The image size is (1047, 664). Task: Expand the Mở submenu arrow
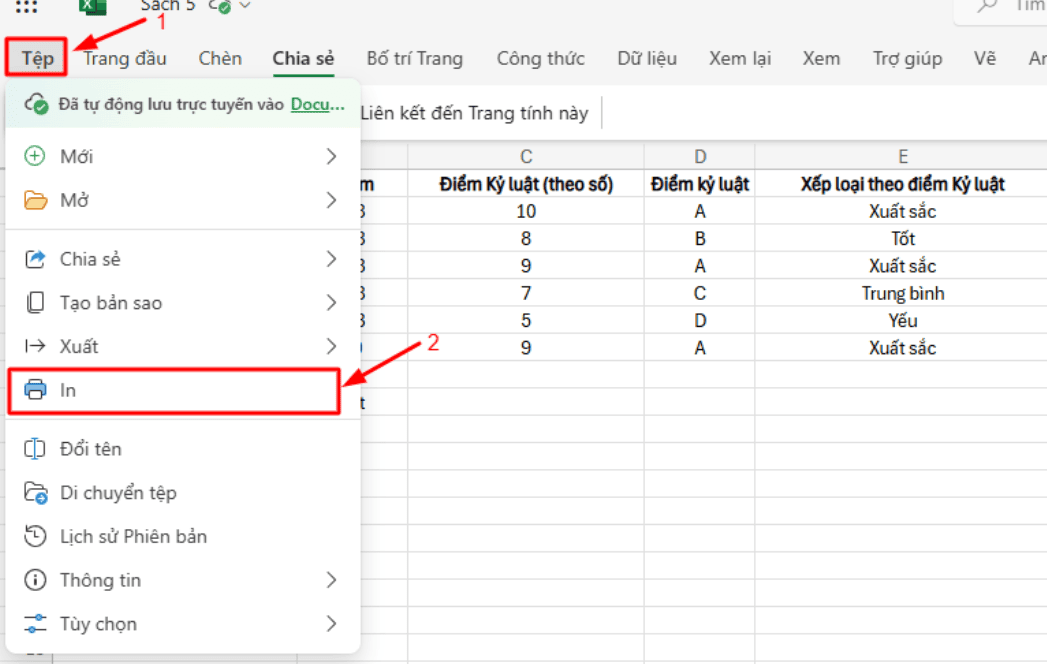[331, 200]
